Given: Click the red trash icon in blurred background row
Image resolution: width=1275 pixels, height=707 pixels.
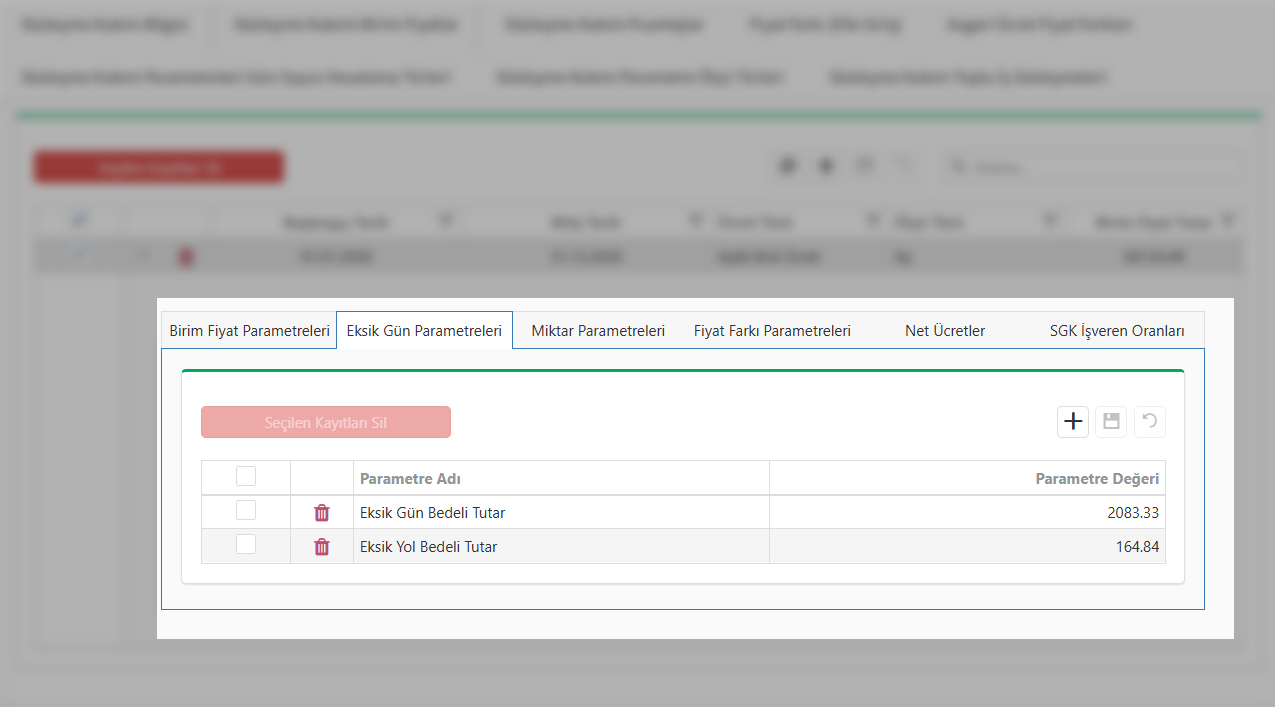Looking at the screenshot, I should [186, 257].
